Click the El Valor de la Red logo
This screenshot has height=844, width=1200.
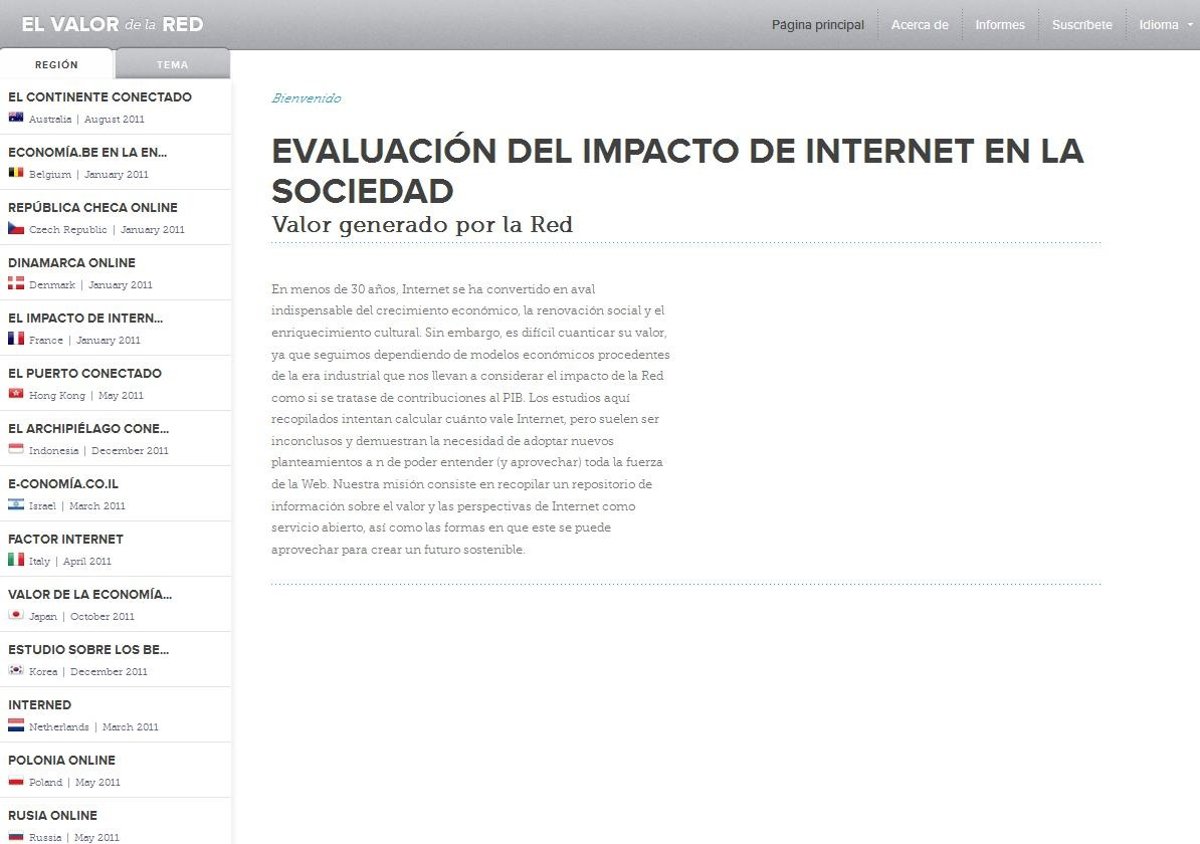pos(112,24)
